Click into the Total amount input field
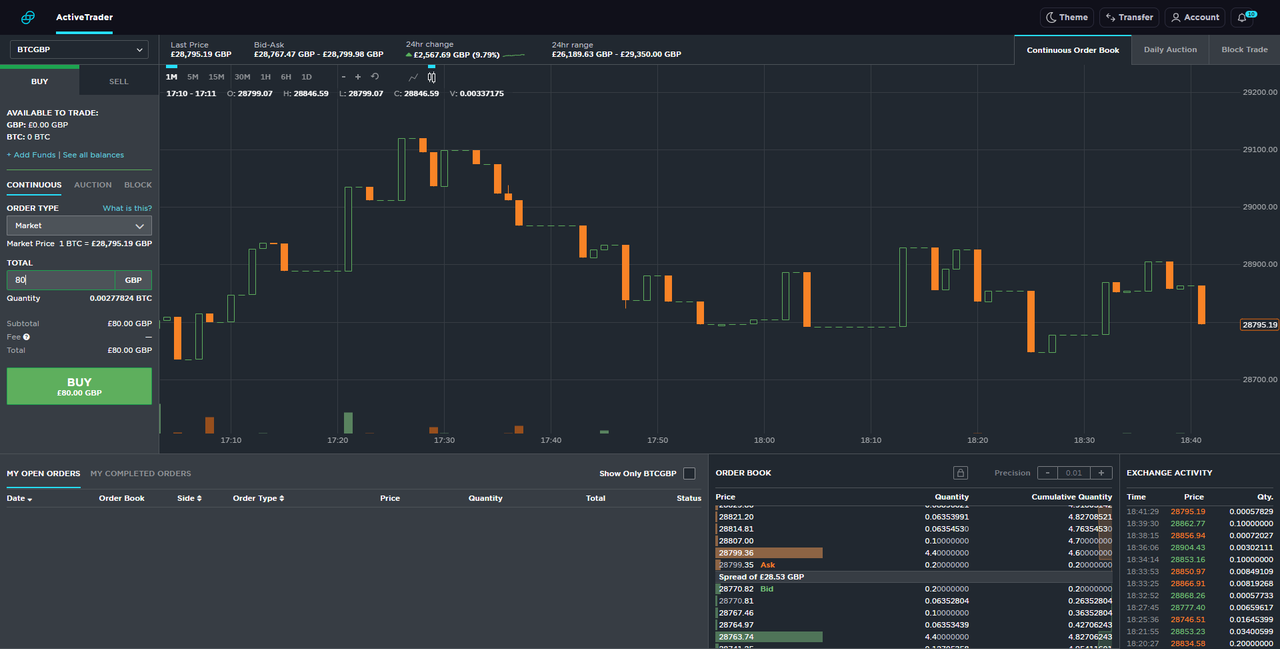Viewport: 1280px width, 649px height. click(x=61, y=281)
